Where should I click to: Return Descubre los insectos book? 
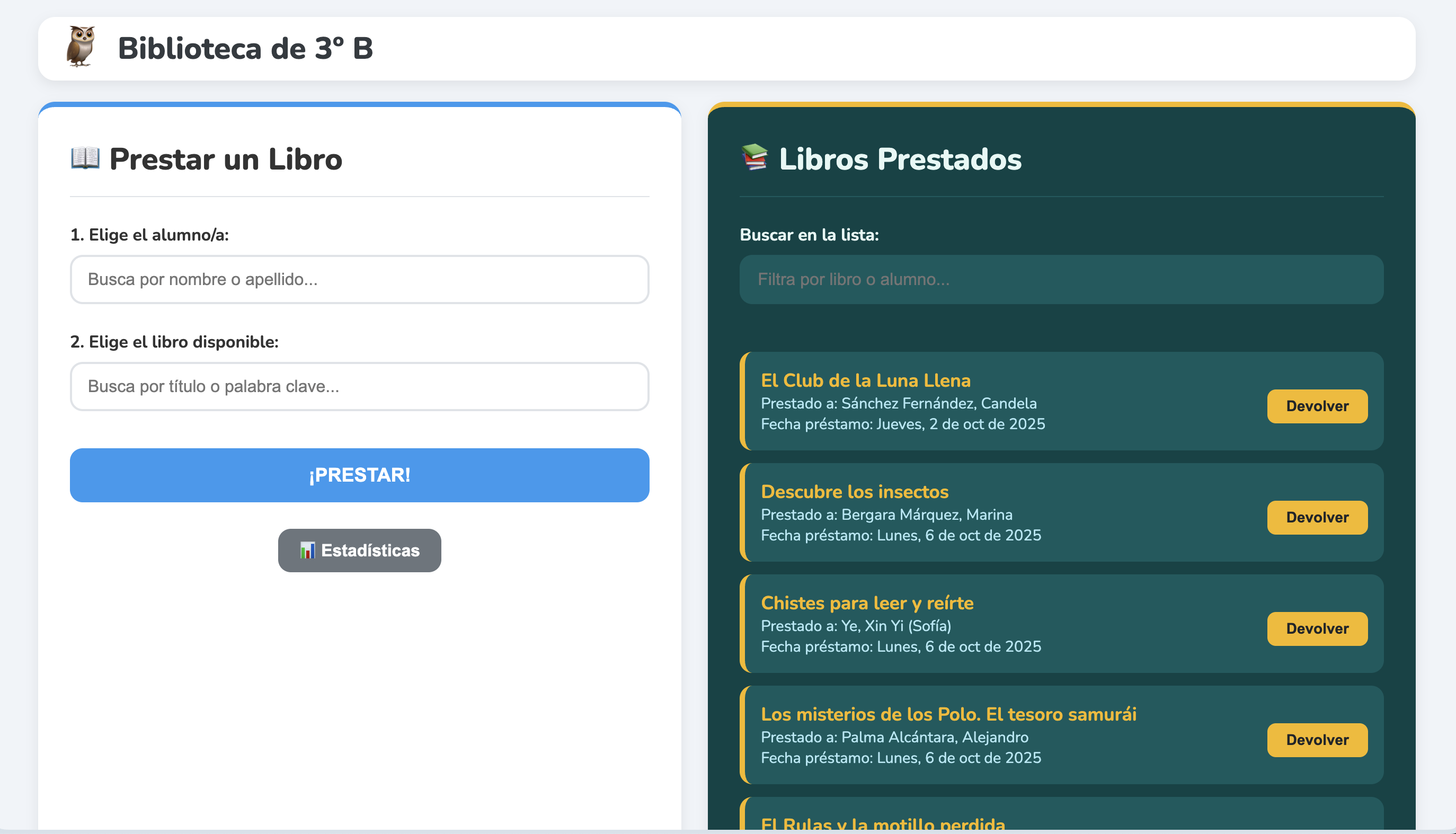click(x=1317, y=517)
